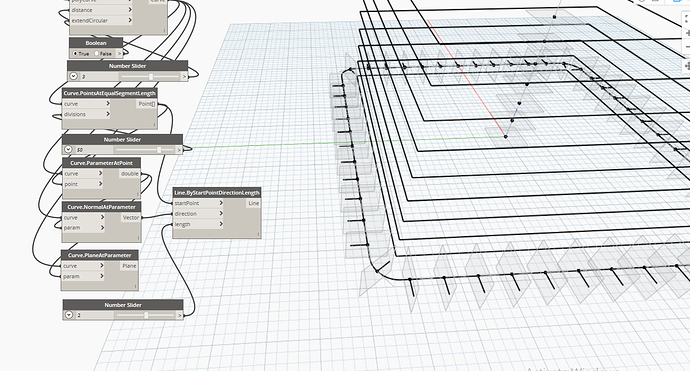The height and width of the screenshot is (371, 690).
Task: Click the direction port chevron on Line node
Action: point(221,213)
